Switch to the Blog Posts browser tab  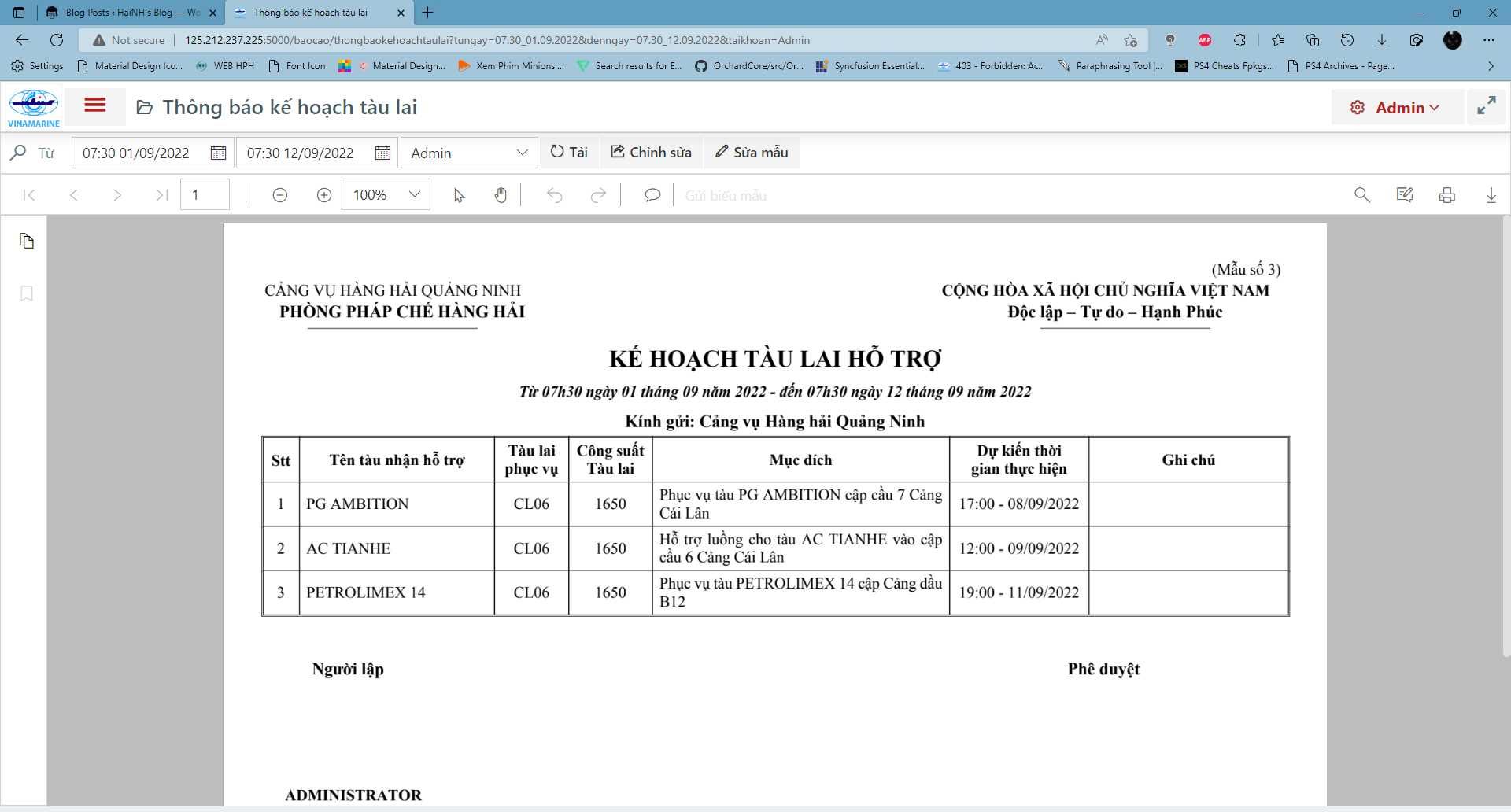(x=131, y=13)
